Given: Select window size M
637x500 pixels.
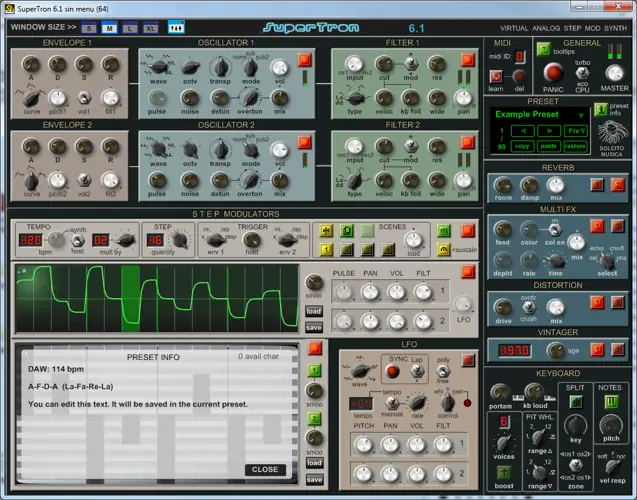Looking at the screenshot, I should click(111, 27).
